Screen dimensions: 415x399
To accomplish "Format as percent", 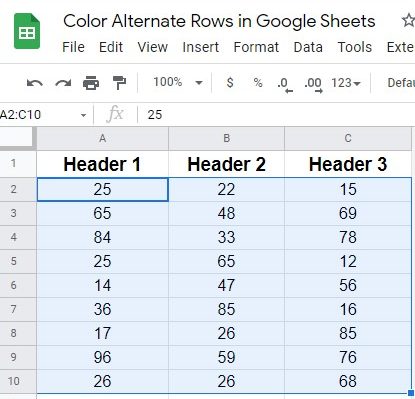I will [x=258, y=82].
